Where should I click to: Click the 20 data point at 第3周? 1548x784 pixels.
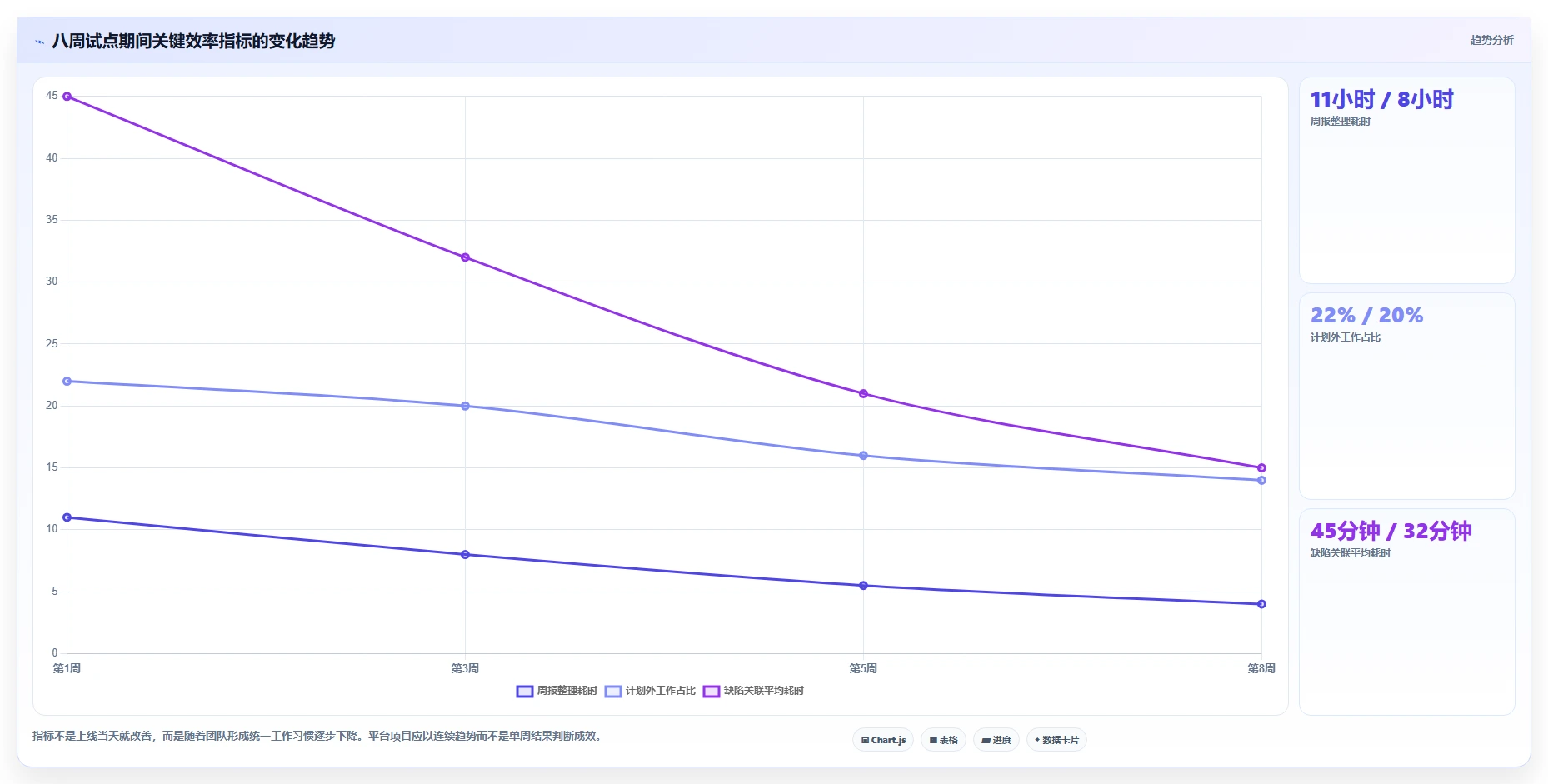point(465,406)
